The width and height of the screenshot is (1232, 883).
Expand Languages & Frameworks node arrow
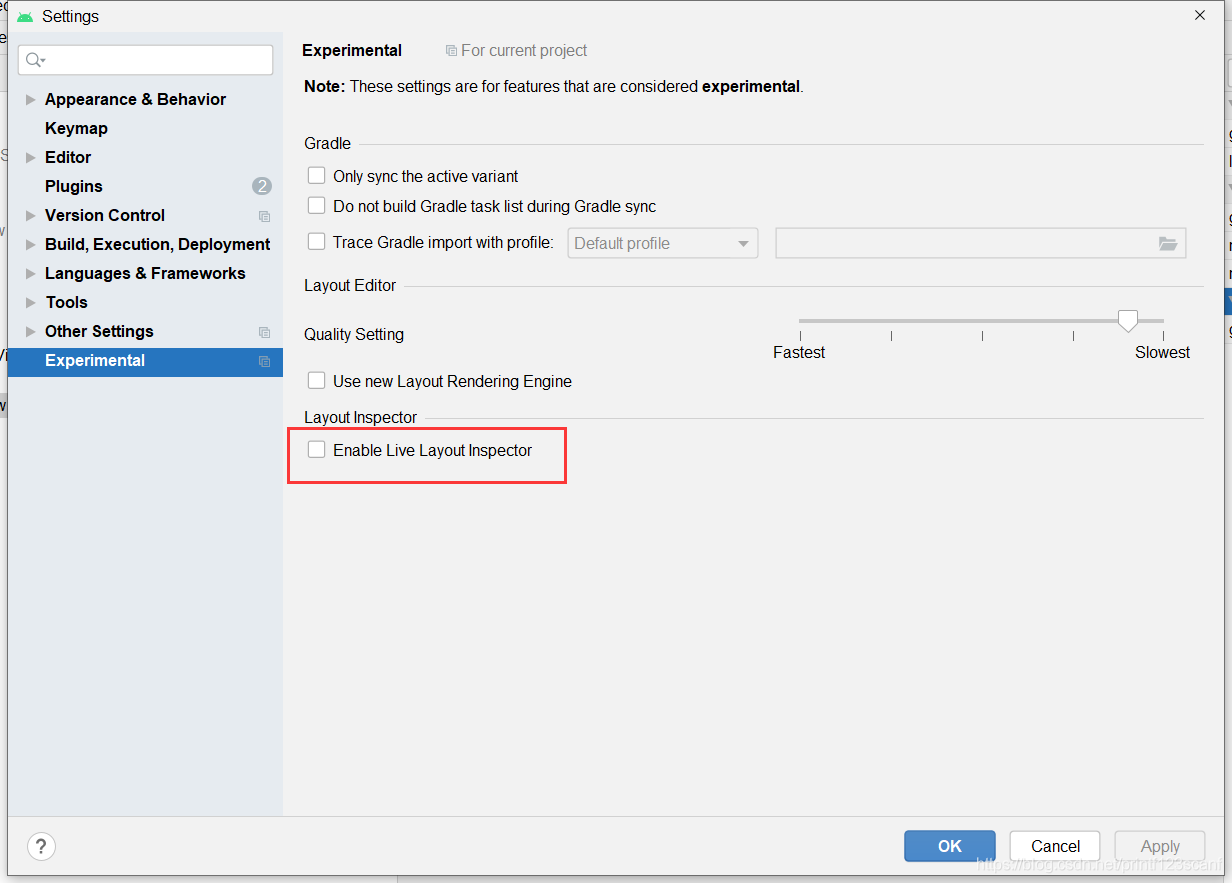pyautogui.click(x=31, y=273)
